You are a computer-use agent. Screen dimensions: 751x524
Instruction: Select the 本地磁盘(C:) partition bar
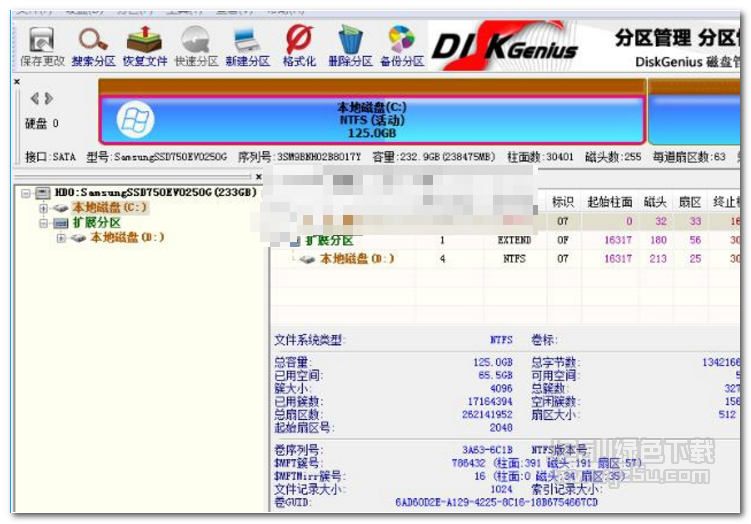372,120
